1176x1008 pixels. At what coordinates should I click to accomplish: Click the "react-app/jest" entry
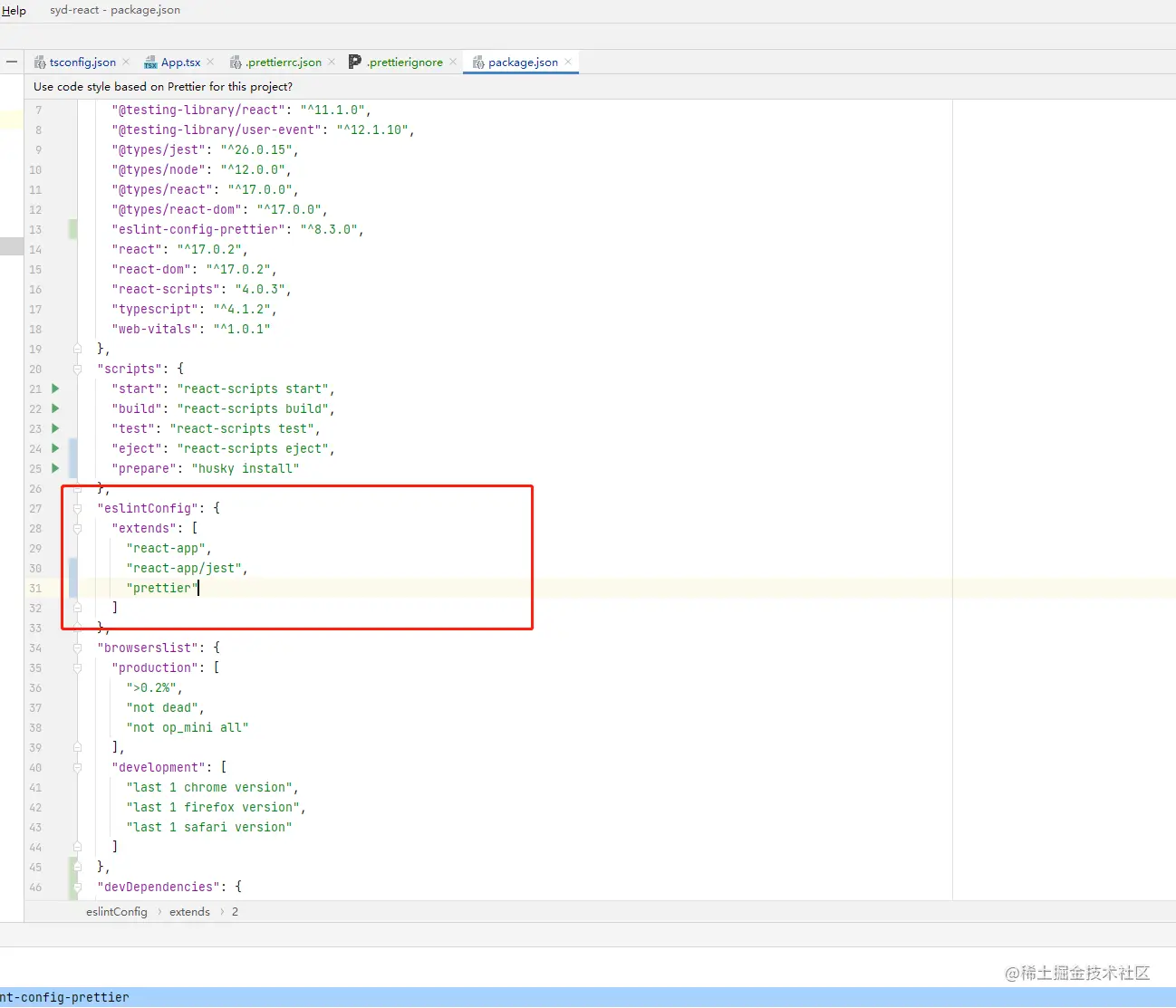(184, 568)
